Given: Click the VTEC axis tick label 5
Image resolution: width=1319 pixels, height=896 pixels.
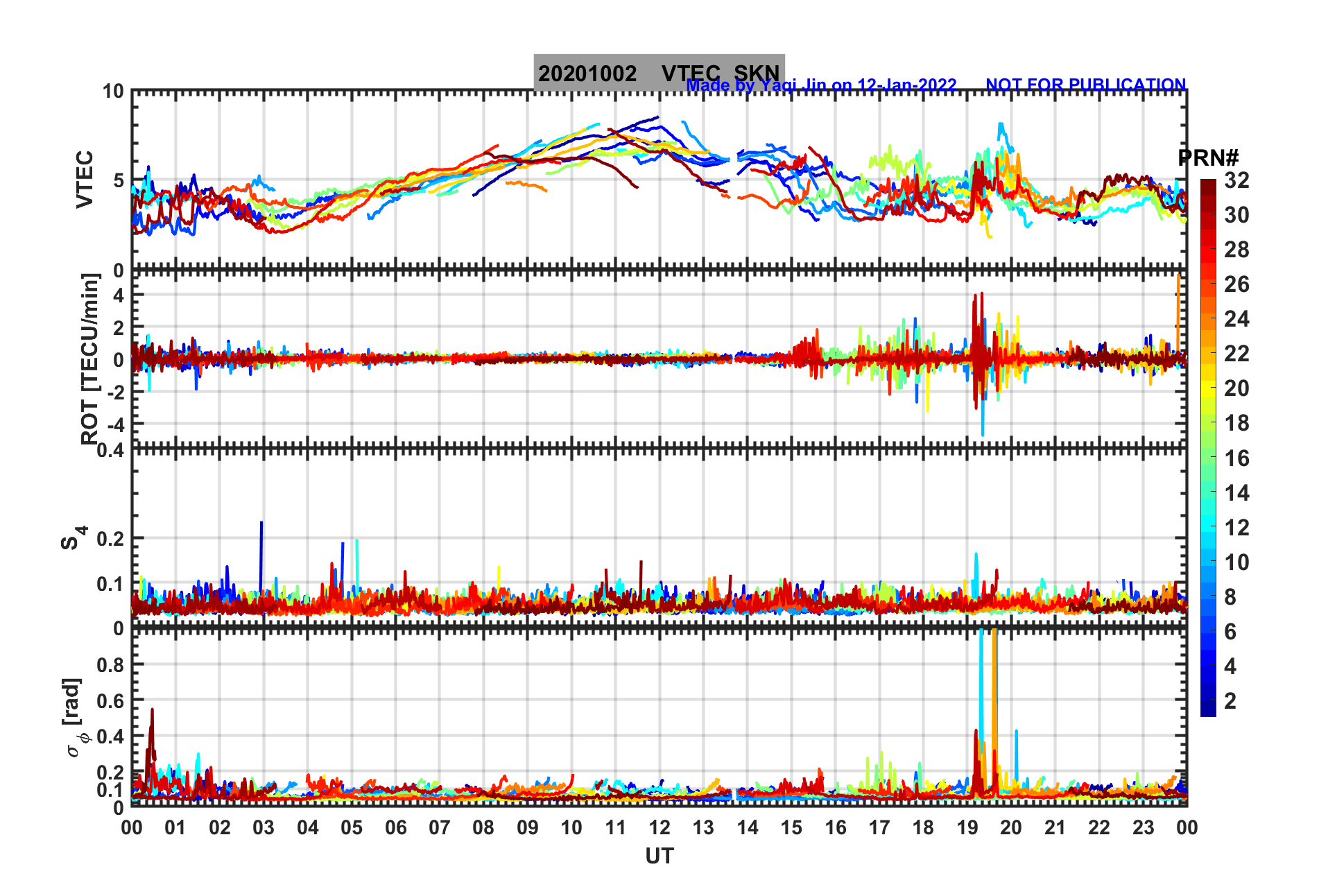Looking at the screenshot, I should click(x=119, y=181).
